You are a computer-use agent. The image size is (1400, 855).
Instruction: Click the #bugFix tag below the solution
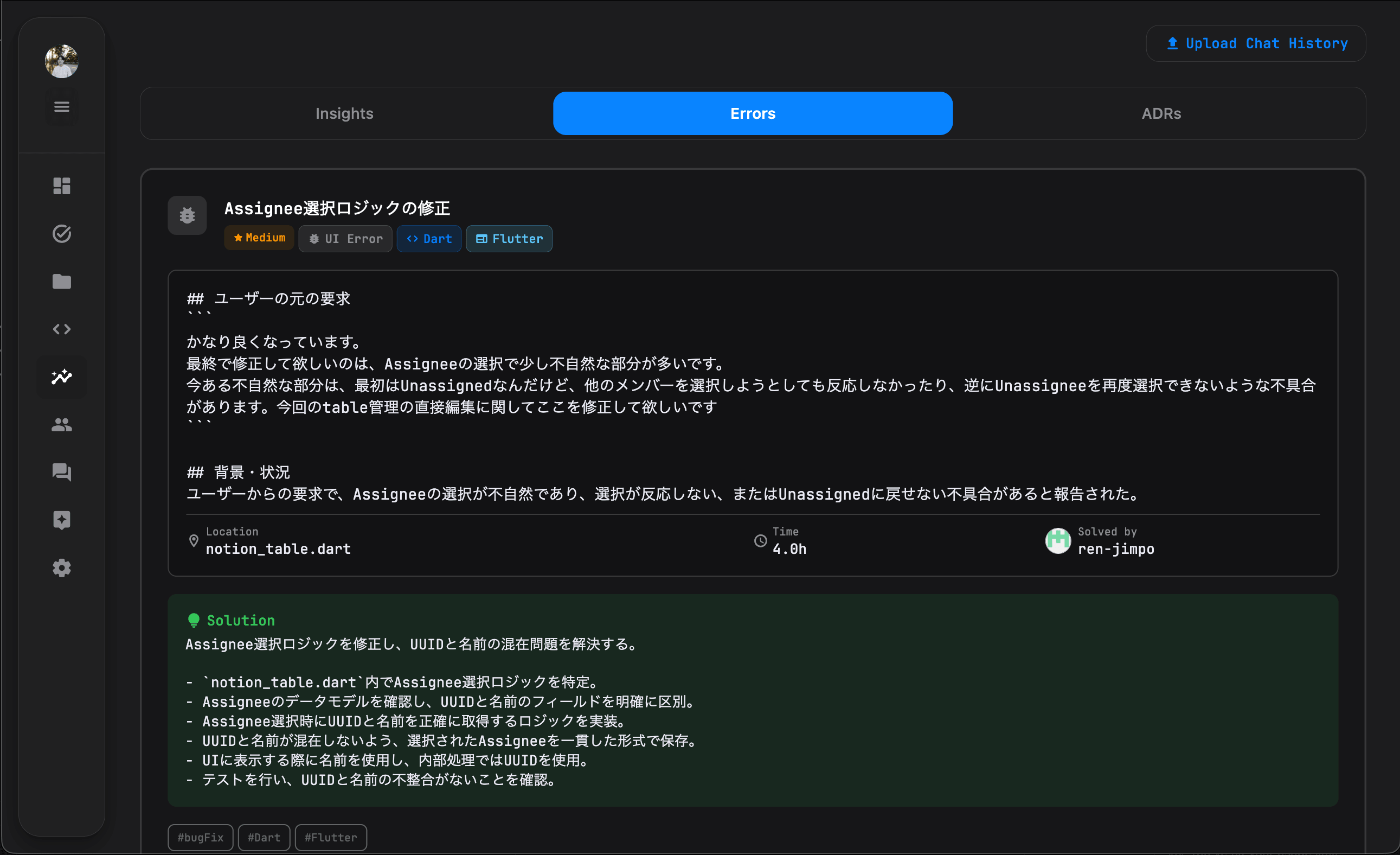coord(200,837)
